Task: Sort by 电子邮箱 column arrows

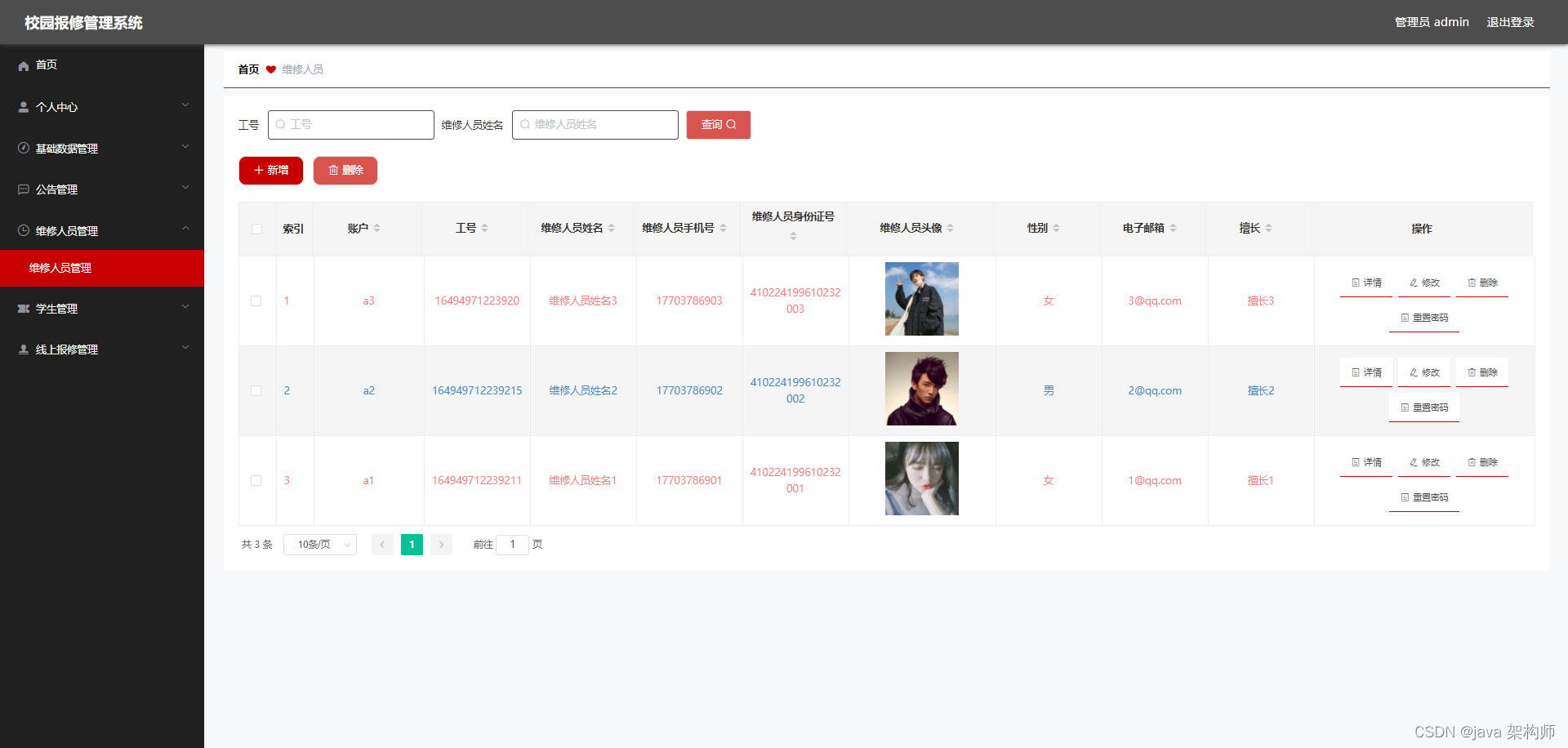Action: click(x=1173, y=228)
